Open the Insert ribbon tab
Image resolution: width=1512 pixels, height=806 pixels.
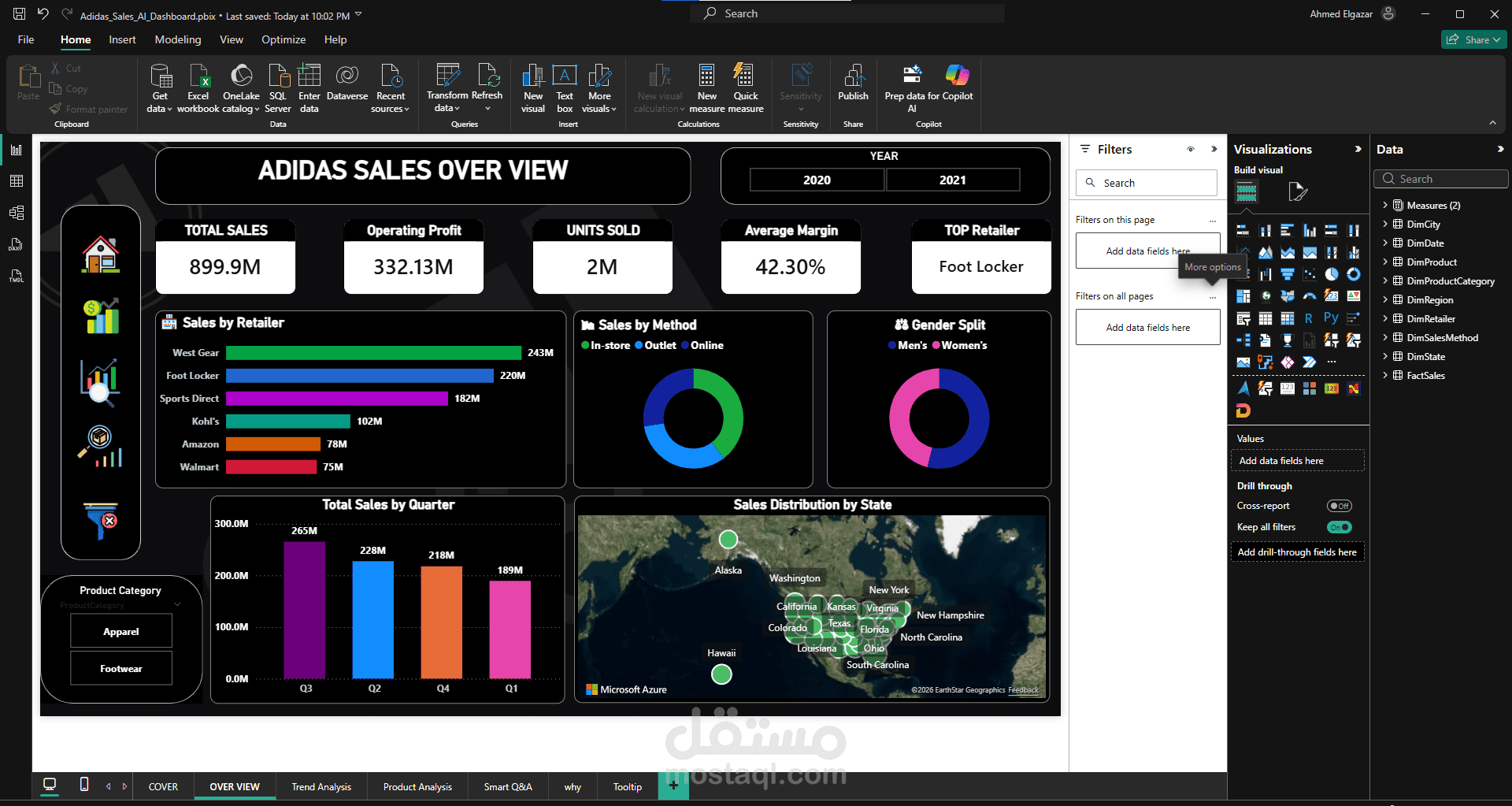[x=122, y=39]
